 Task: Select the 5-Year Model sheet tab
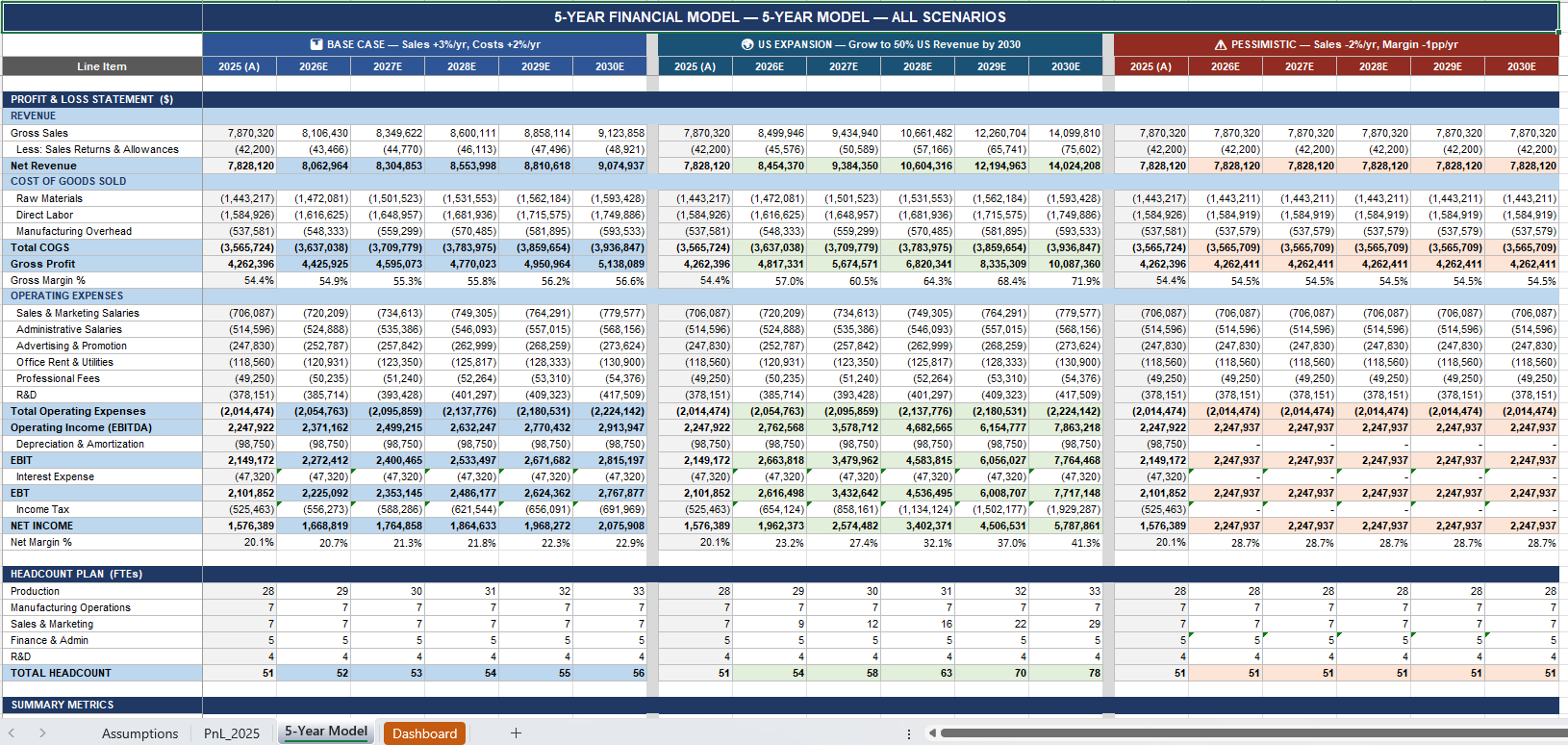[326, 732]
